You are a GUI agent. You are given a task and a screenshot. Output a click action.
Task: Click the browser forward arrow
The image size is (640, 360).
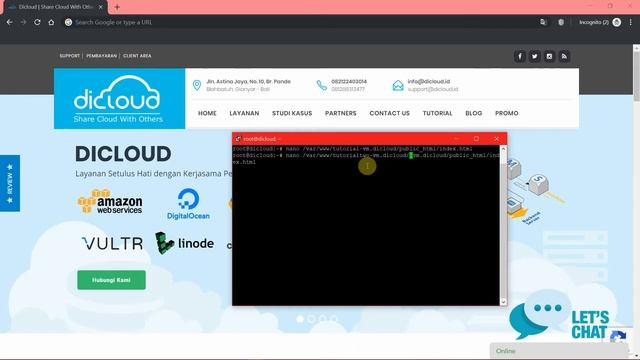pyautogui.click(x=23, y=22)
